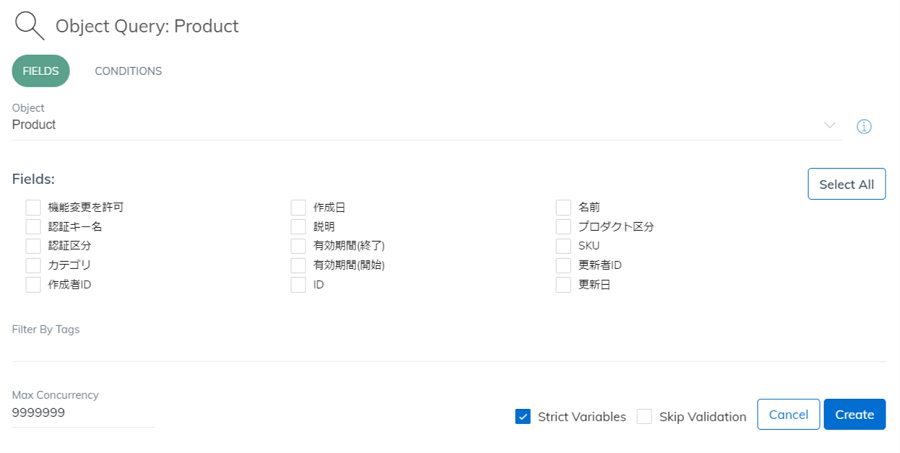This screenshot has width=900, height=453.
Task: Click the info icon beside Object dropdown
Action: click(x=864, y=126)
